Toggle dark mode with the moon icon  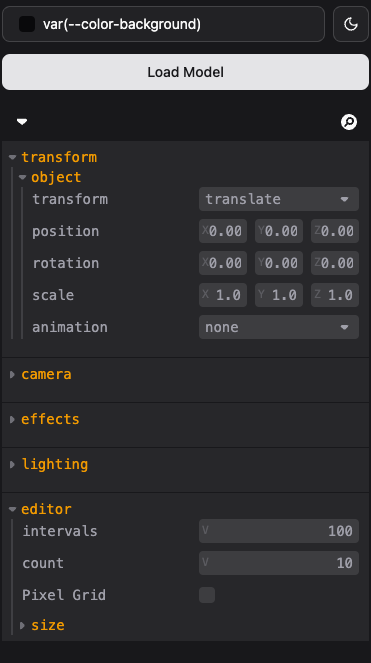(351, 24)
